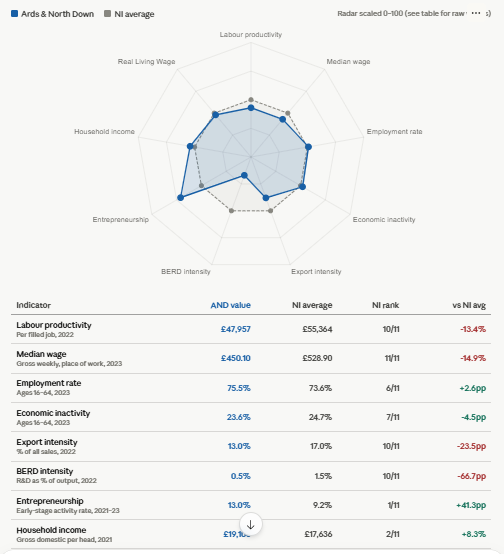Click the Indicator column header
504x554 pixels.
(34, 305)
